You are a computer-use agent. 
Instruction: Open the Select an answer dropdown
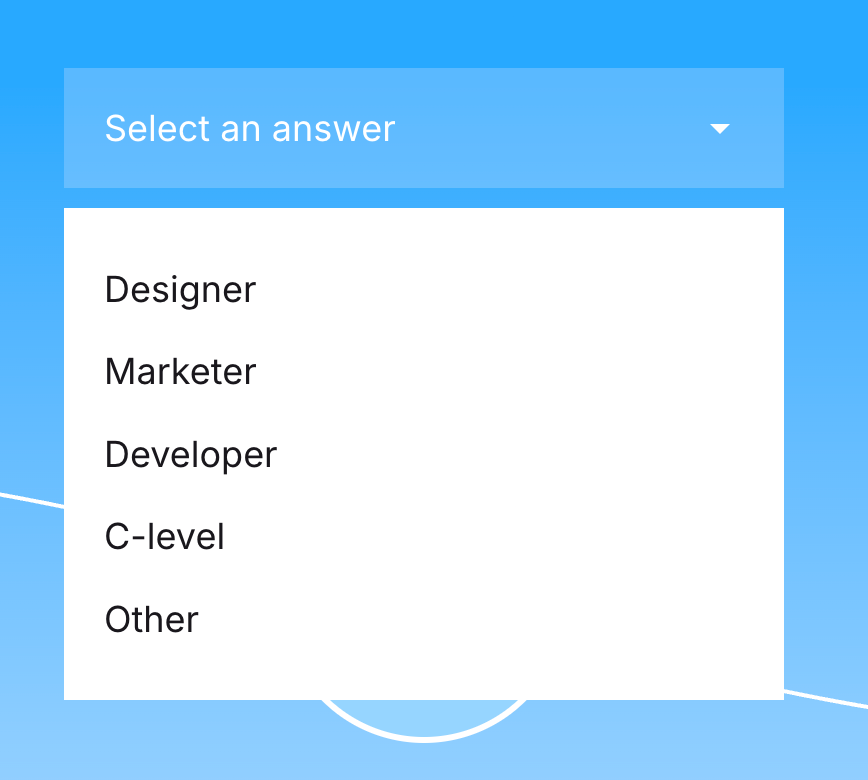[x=424, y=128]
